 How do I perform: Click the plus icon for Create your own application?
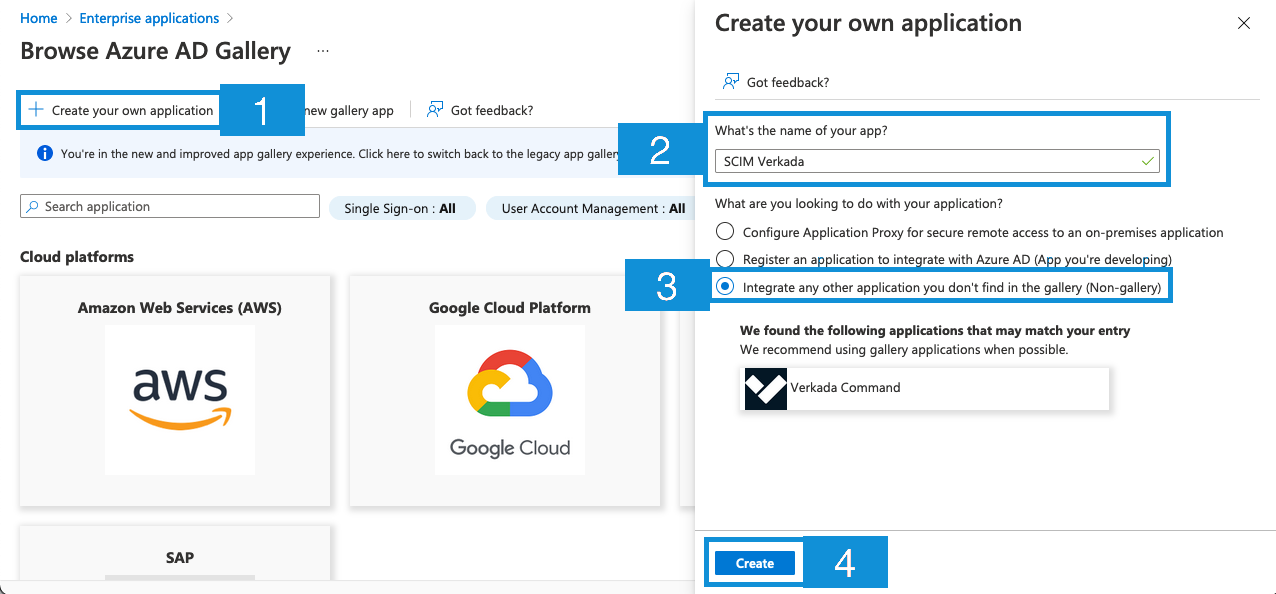[36, 110]
